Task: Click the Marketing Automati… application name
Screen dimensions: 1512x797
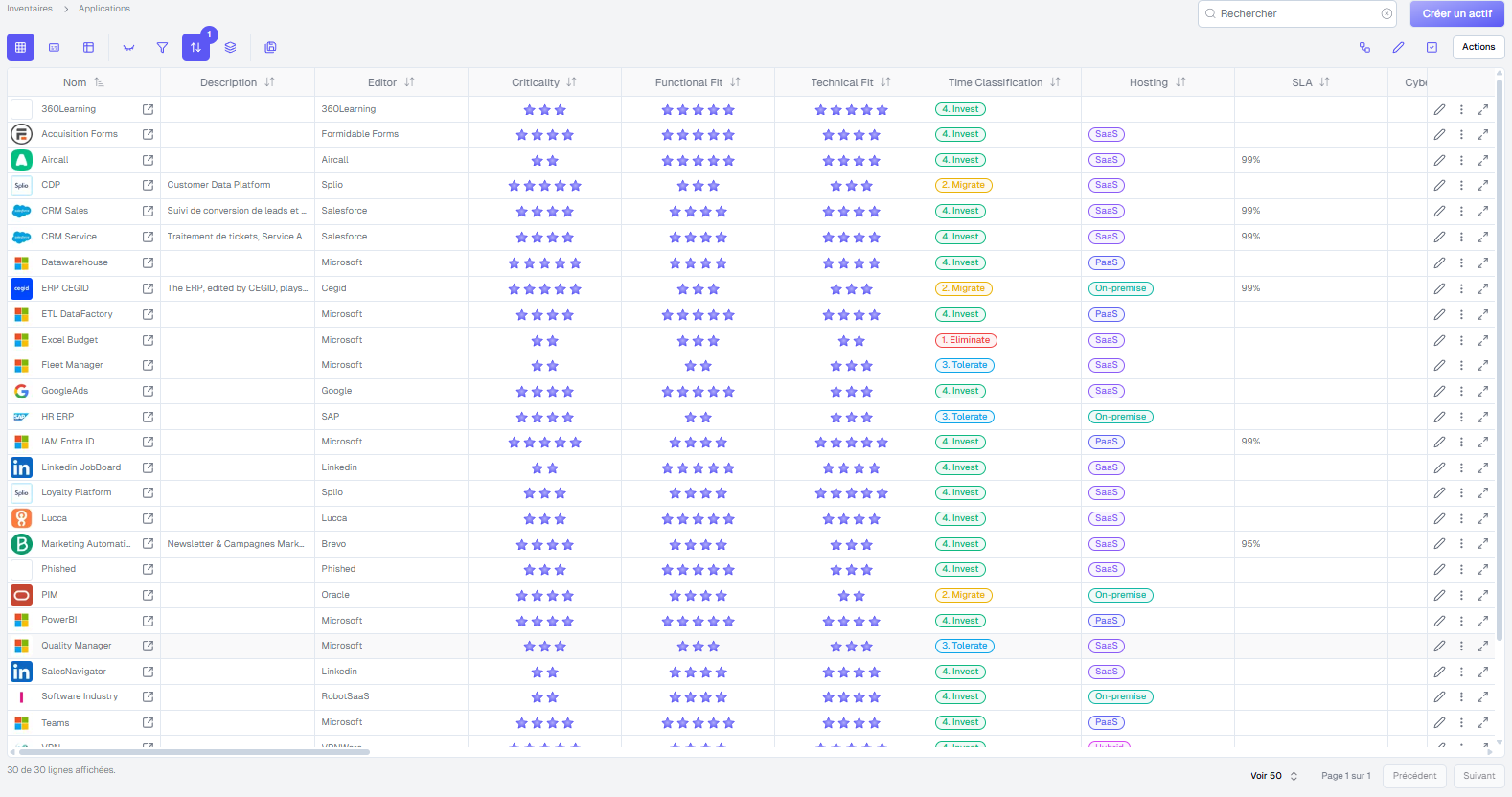Action: 85,544
